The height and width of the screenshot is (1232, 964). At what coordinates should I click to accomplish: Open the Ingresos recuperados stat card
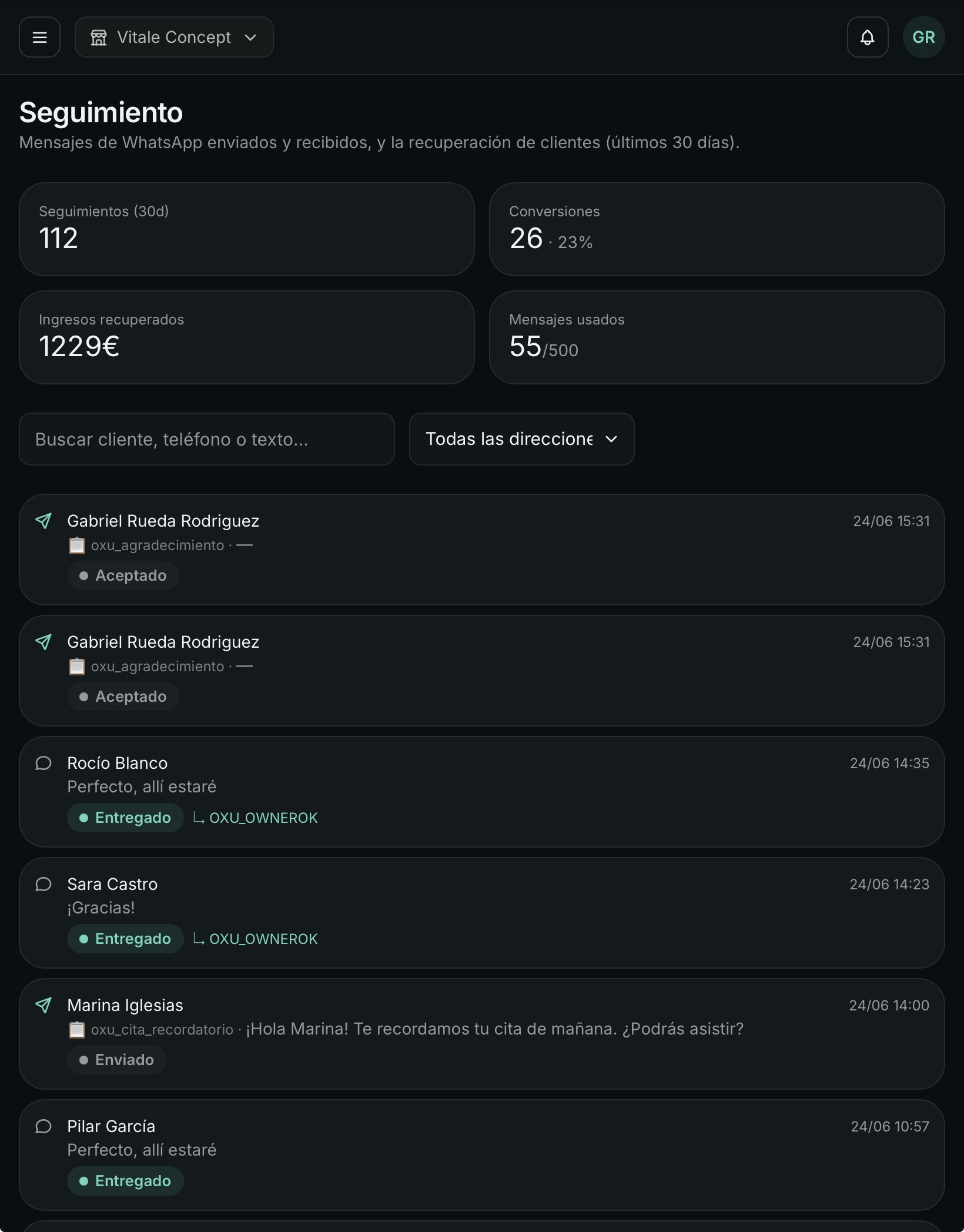click(247, 337)
